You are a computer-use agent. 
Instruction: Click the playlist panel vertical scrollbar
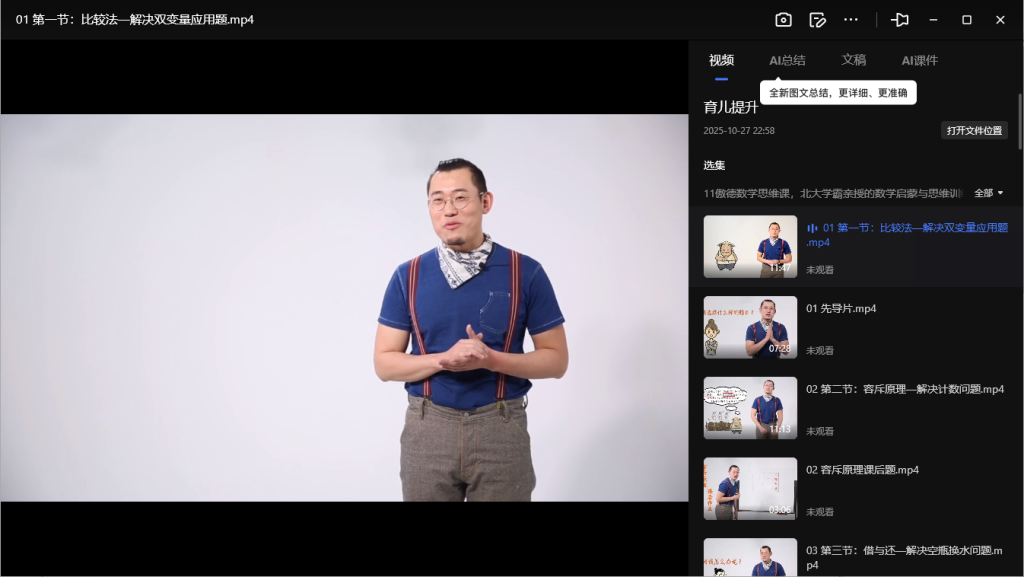(1019, 120)
